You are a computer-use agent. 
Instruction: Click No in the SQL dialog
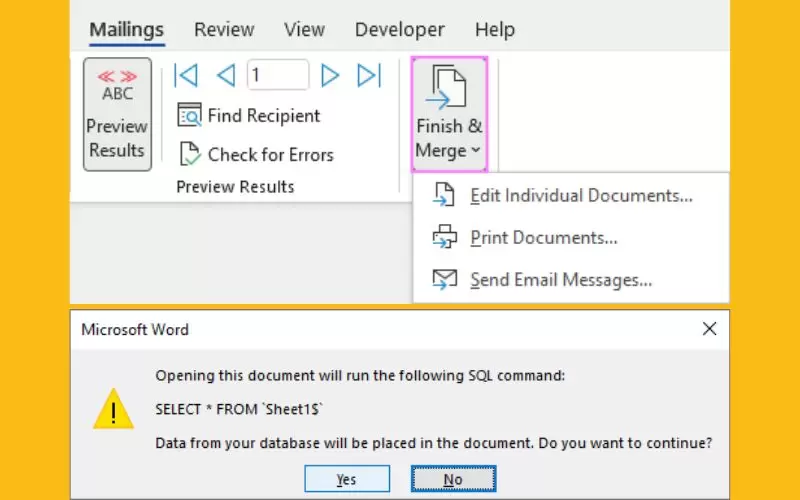453,479
